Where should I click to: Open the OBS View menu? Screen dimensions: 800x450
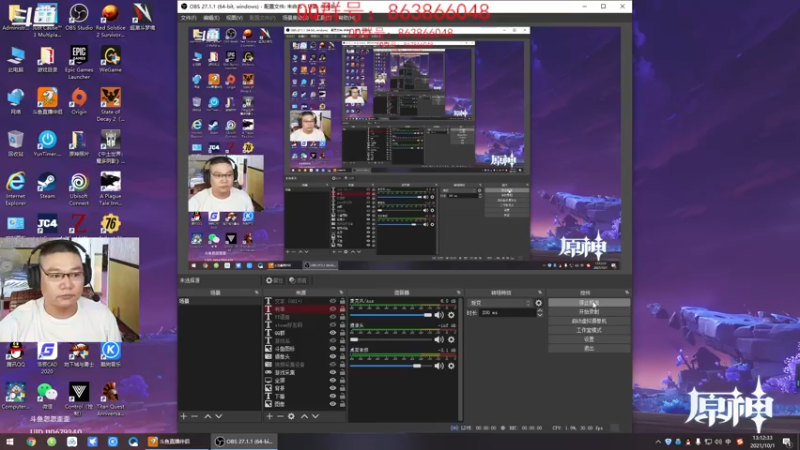tap(234, 18)
